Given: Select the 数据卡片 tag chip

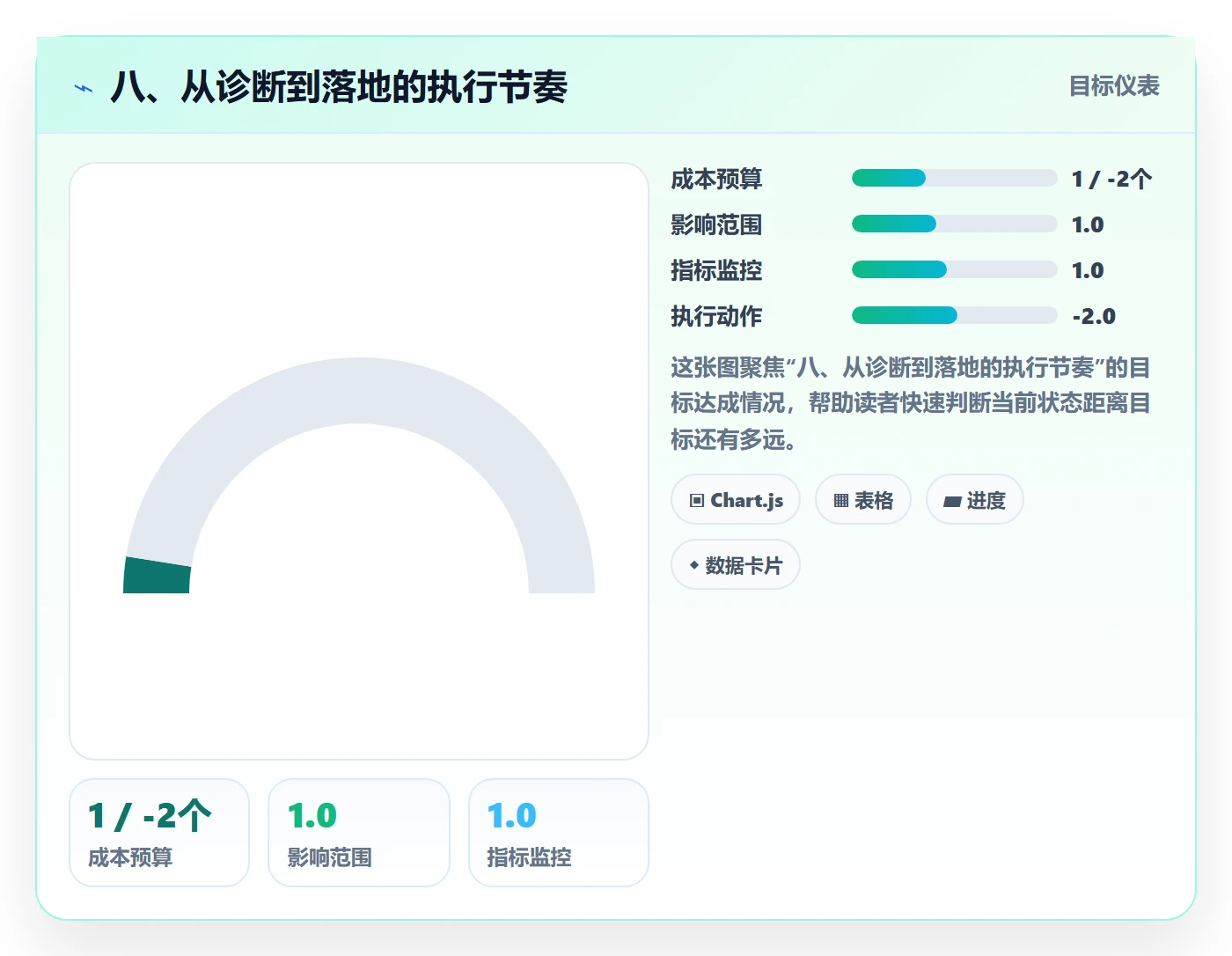Looking at the screenshot, I should (x=736, y=565).
